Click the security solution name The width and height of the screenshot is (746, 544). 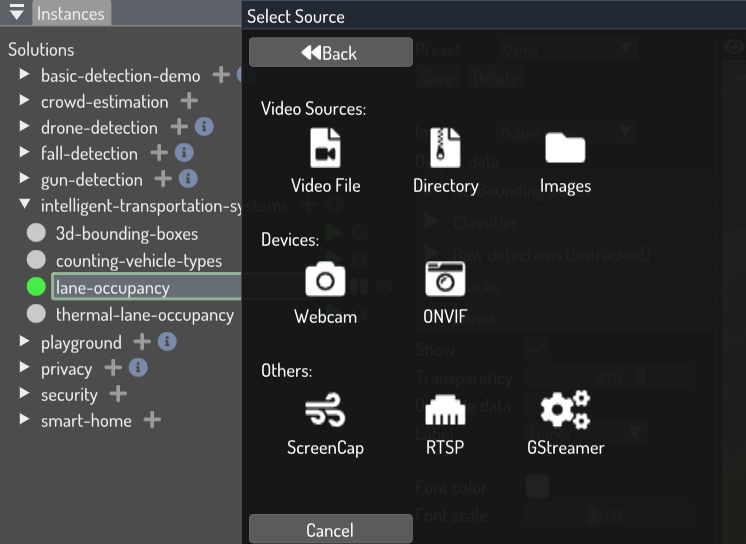point(69,395)
